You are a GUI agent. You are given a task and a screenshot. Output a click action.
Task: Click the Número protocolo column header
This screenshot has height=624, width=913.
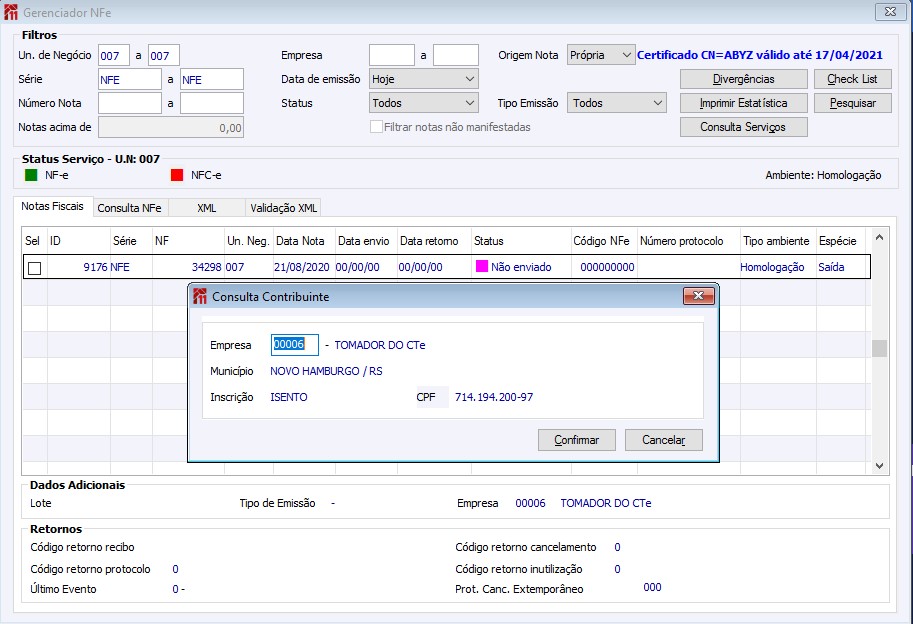pos(689,241)
